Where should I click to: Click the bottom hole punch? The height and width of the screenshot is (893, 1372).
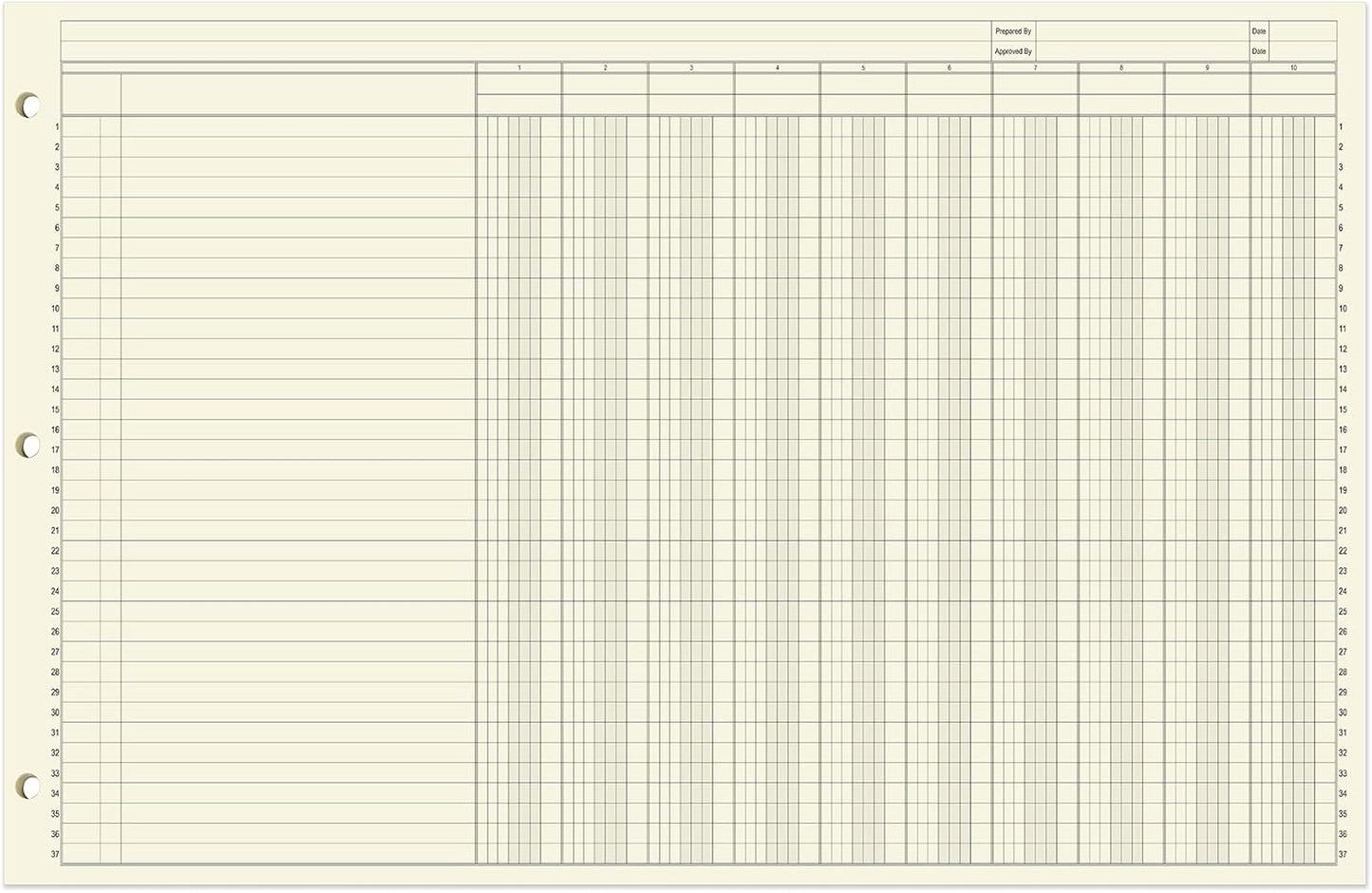pos(29,788)
